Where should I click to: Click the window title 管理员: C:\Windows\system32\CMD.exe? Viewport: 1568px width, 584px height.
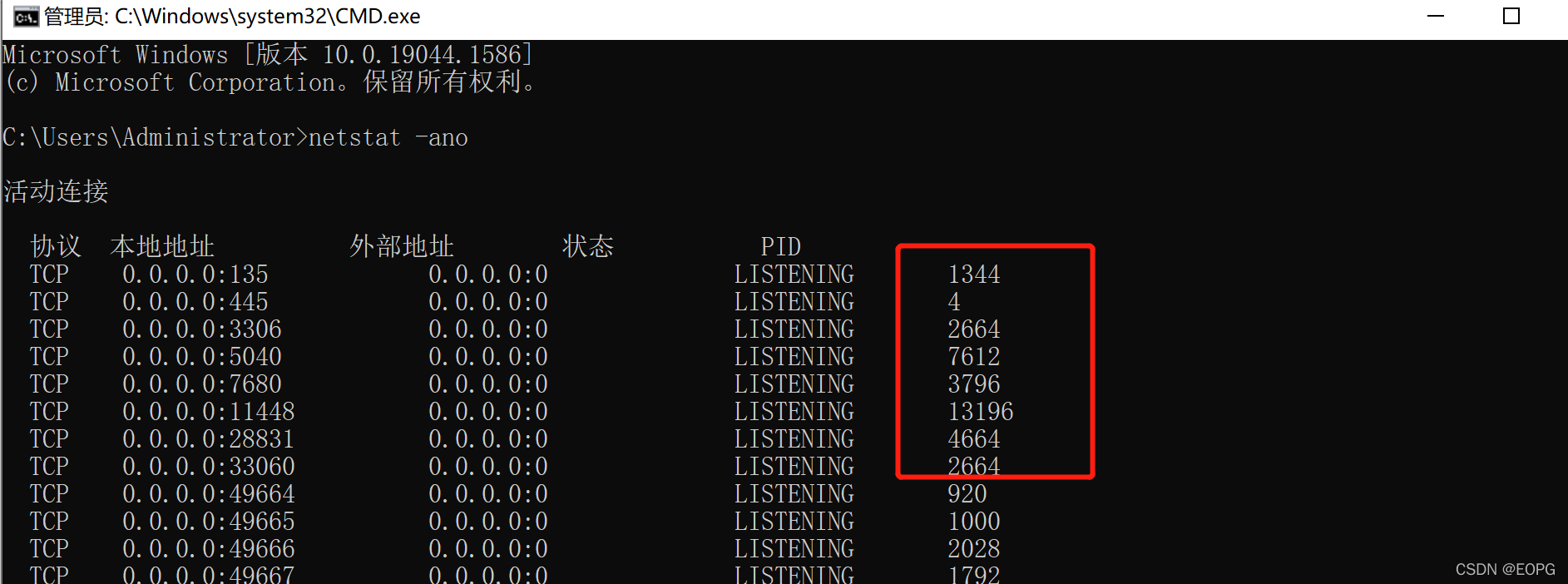point(232,17)
